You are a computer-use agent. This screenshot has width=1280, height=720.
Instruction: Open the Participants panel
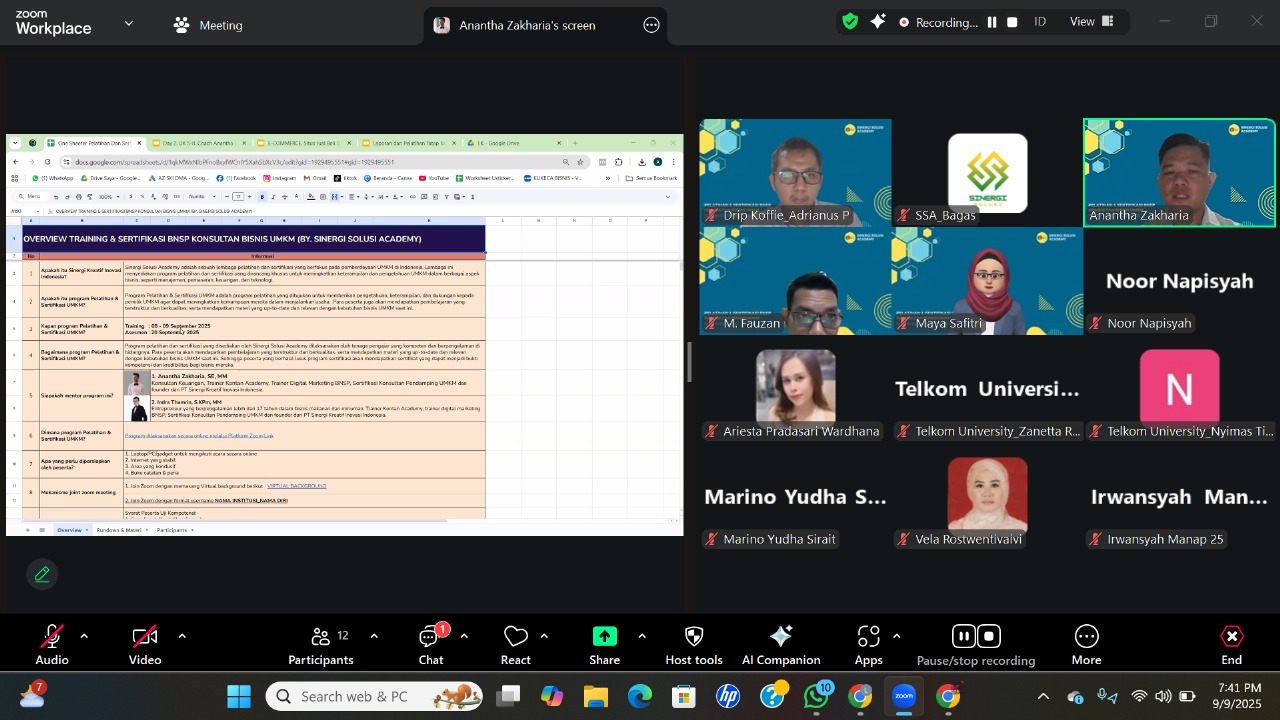pos(320,645)
